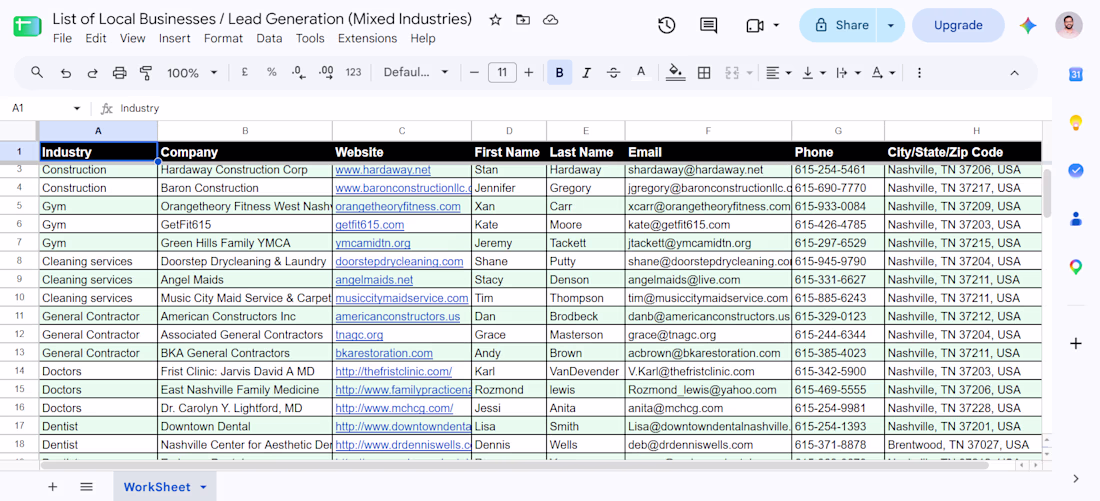
Task: Expand side panel chevron at bottom right
Action: [x=1075, y=479]
